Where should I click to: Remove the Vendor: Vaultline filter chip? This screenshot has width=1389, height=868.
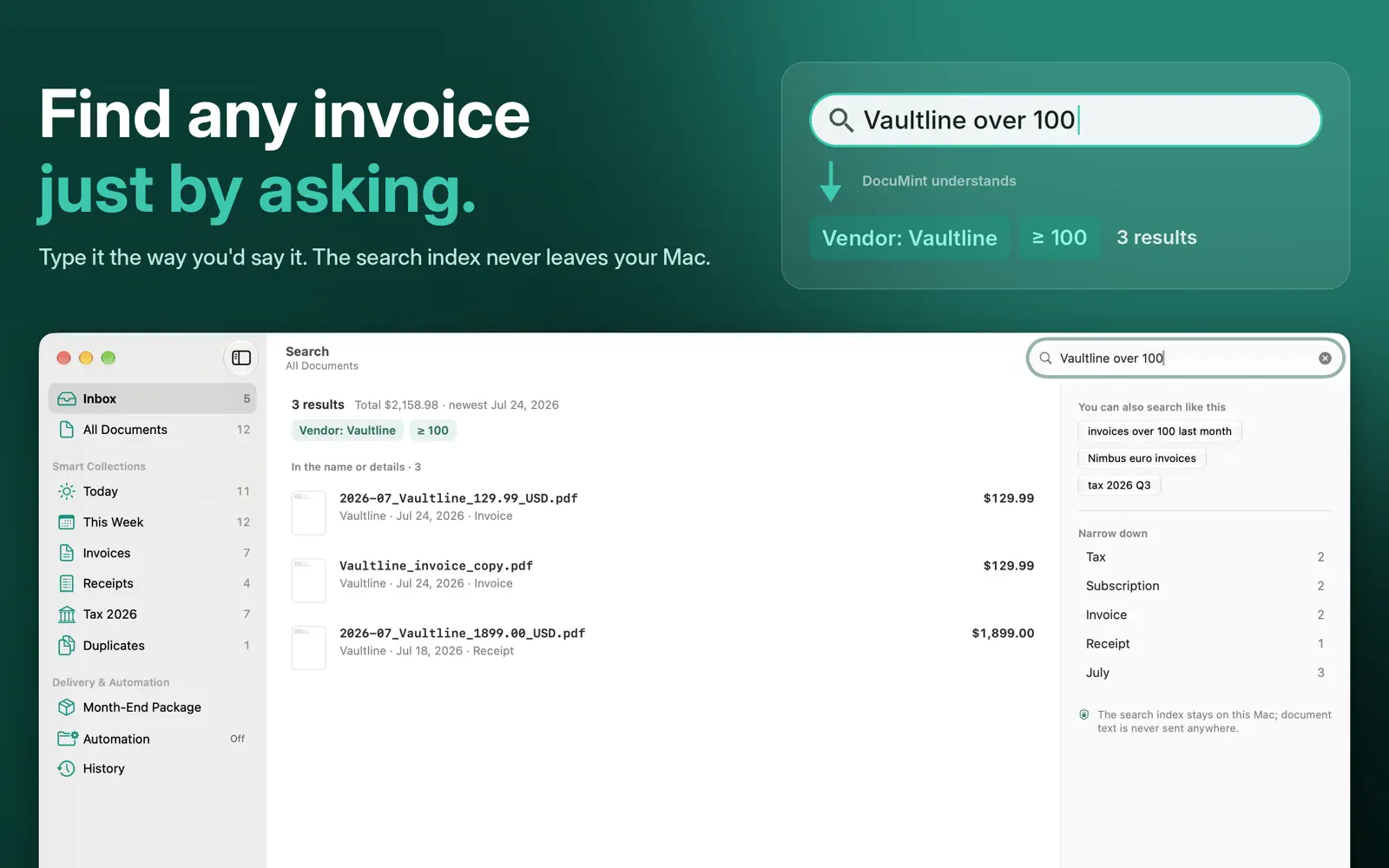[347, 431]
